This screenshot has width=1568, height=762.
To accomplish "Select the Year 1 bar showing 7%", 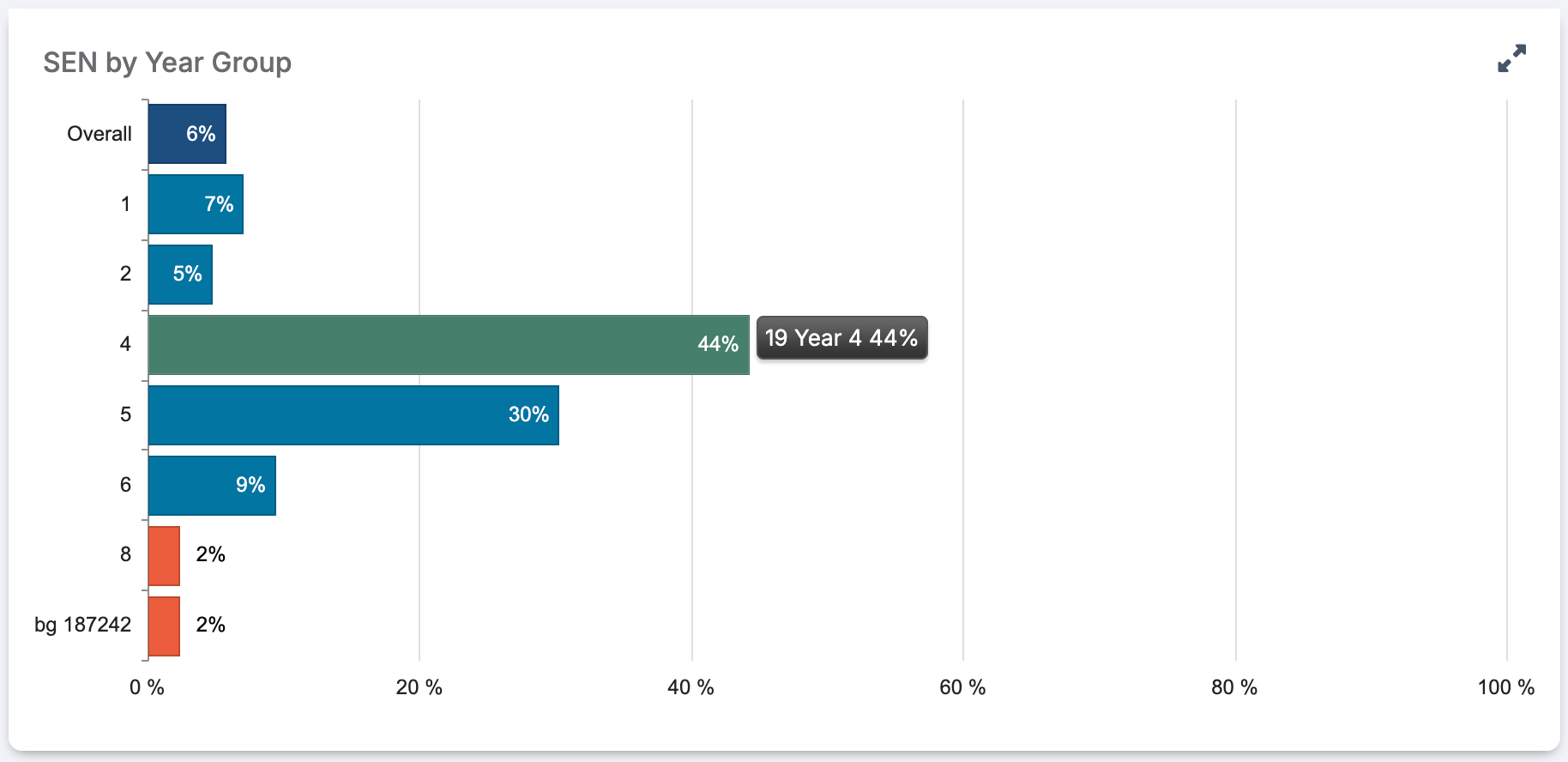I will coord(196,204).
